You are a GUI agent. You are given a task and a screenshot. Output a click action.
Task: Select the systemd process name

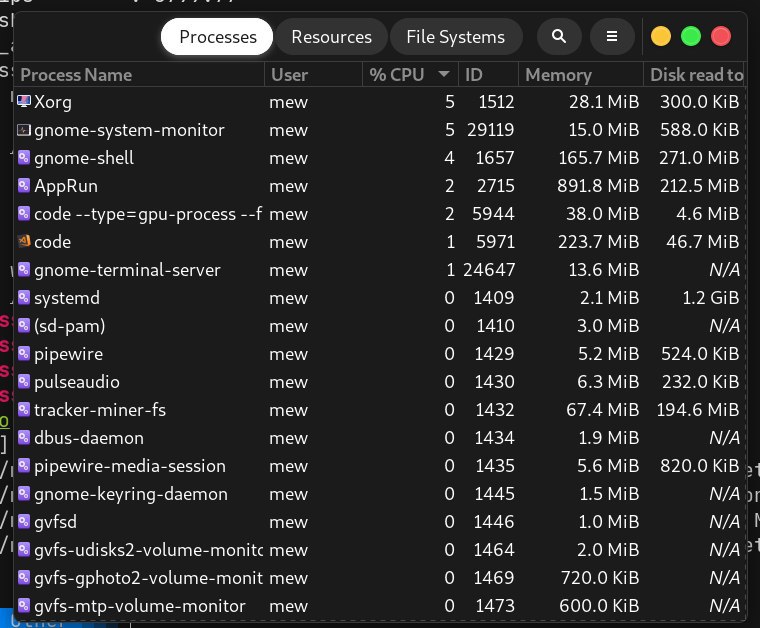coord(67,298)
